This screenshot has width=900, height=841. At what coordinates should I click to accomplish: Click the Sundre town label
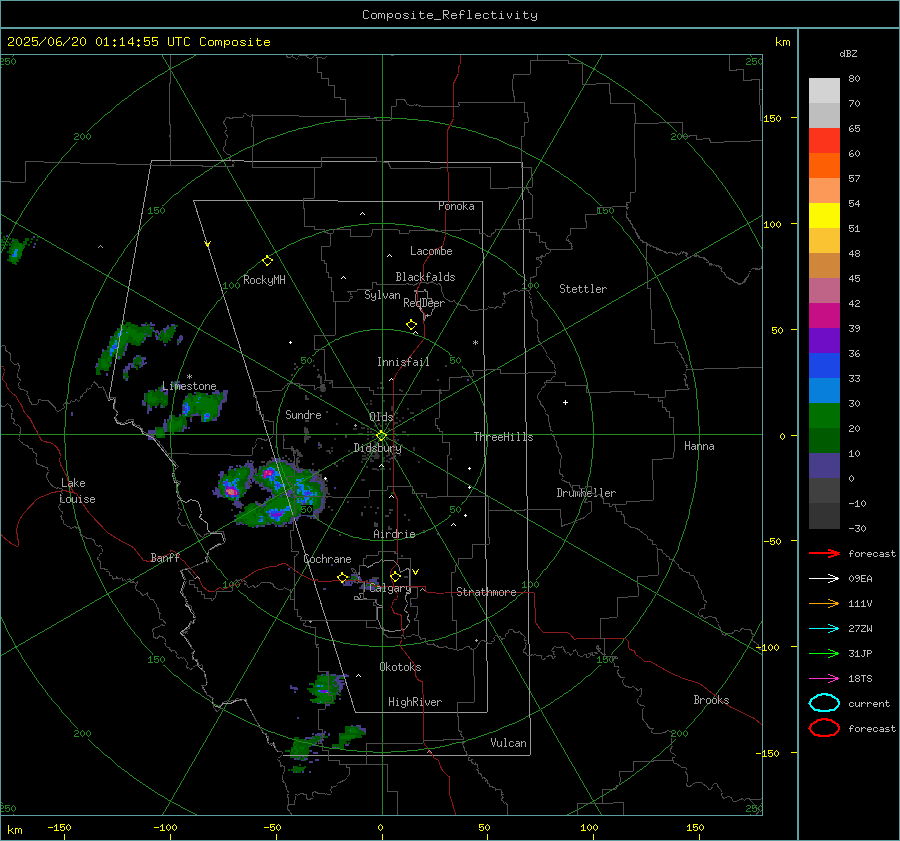click(x=303, y=414)
